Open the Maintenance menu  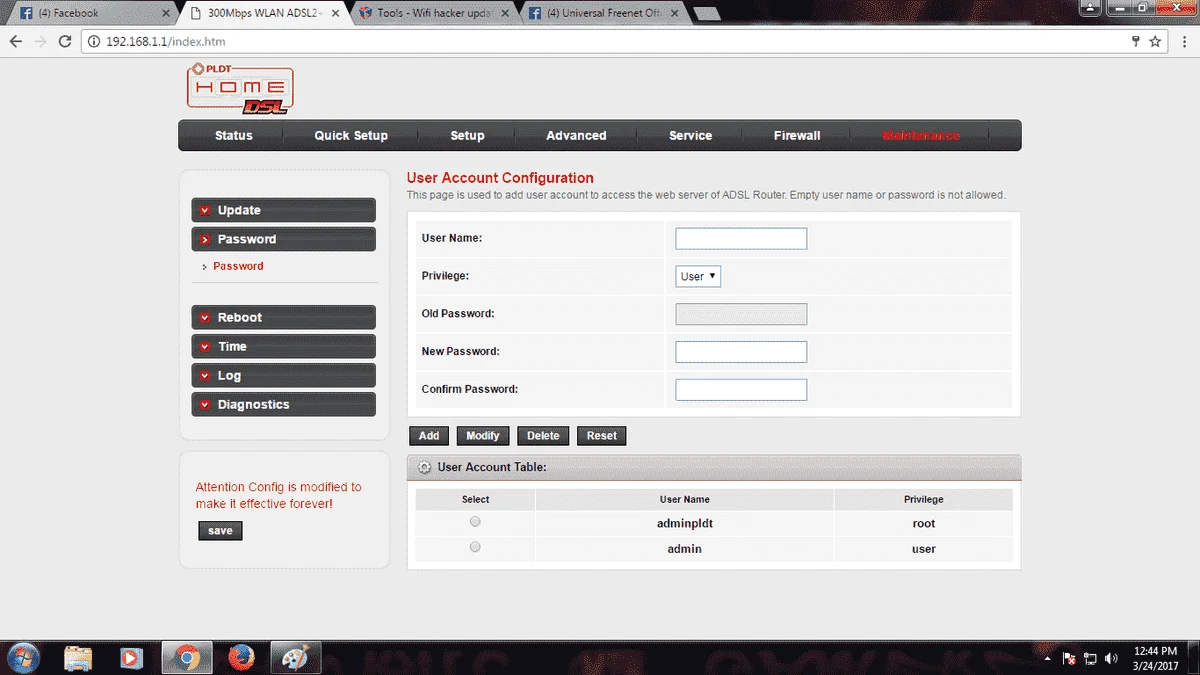click(921, 135)
